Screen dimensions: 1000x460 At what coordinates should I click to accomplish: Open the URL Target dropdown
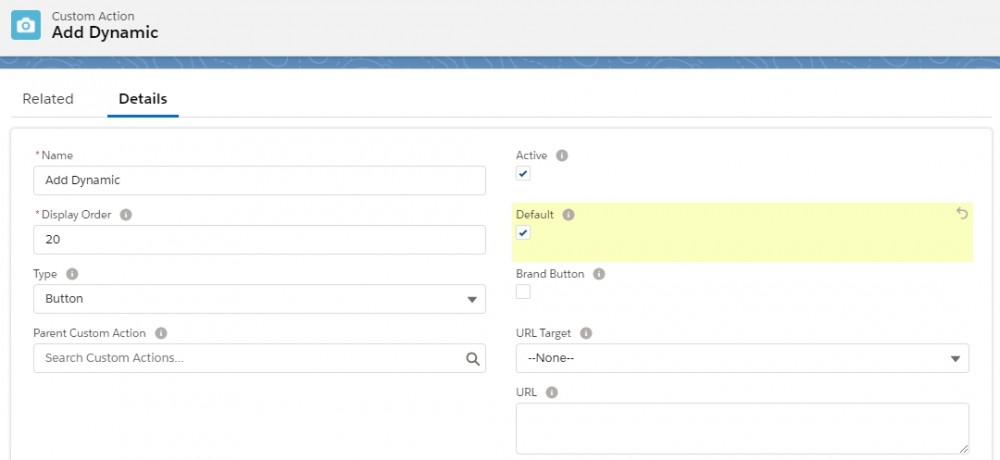click(742, 359)
